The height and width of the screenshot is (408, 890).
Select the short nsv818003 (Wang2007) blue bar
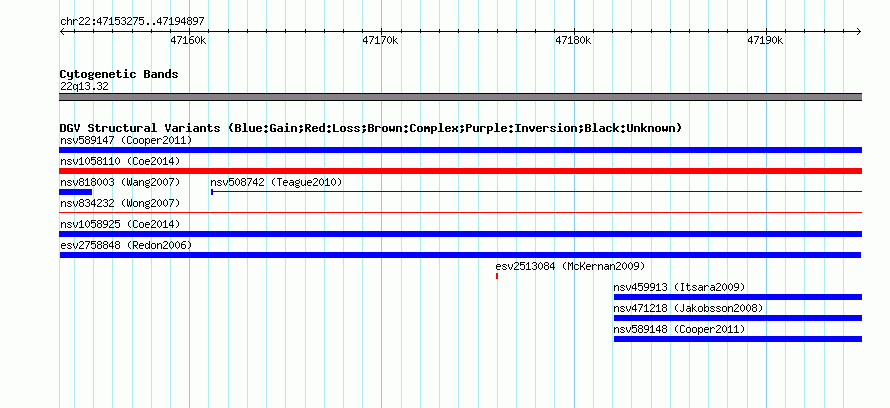[75, 192]
